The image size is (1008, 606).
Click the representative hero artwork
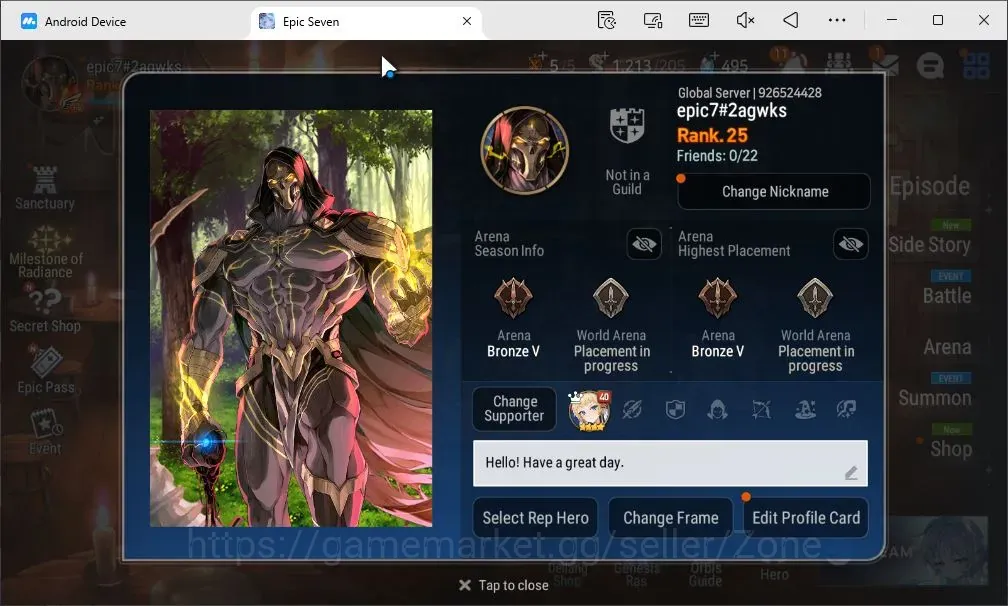tap(291, 319)
